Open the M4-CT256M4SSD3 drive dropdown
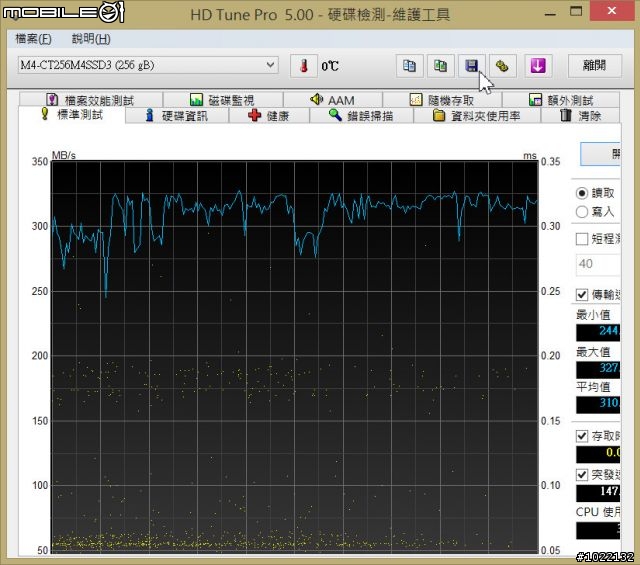The image size is (640, 565). coord(148,65)
